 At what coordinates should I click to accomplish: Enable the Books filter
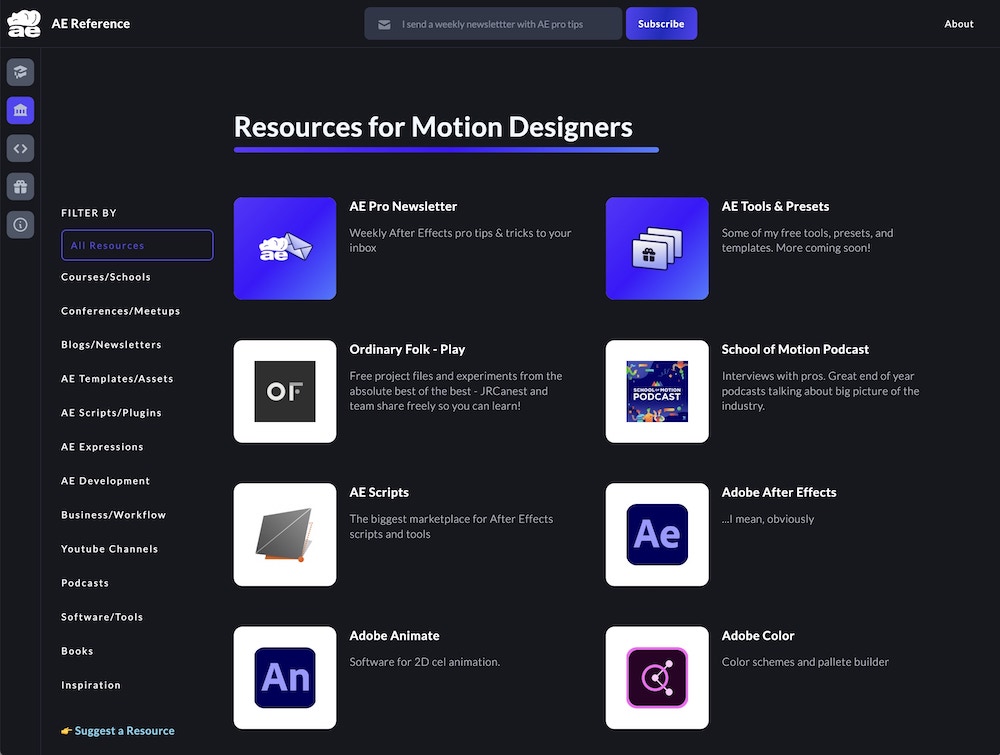77,650
